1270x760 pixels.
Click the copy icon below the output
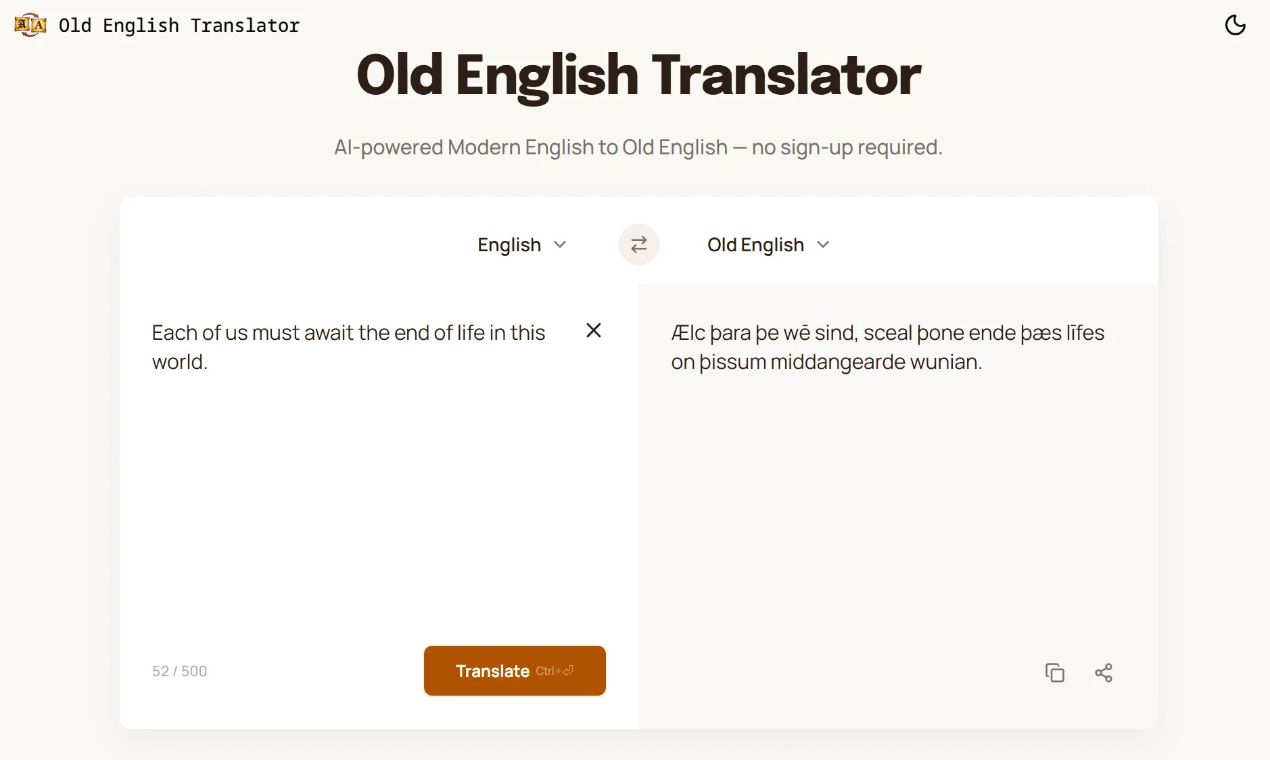1054,672
